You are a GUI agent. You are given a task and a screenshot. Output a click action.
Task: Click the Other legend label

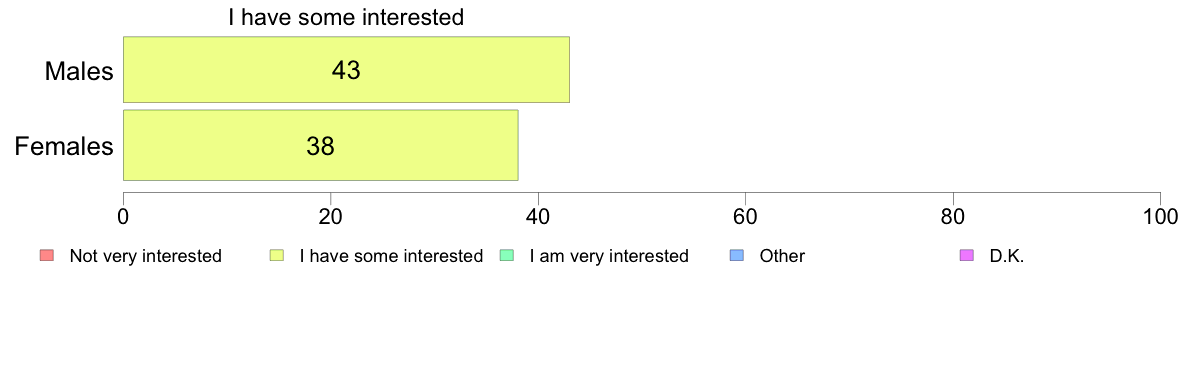(x=783, y=256)
